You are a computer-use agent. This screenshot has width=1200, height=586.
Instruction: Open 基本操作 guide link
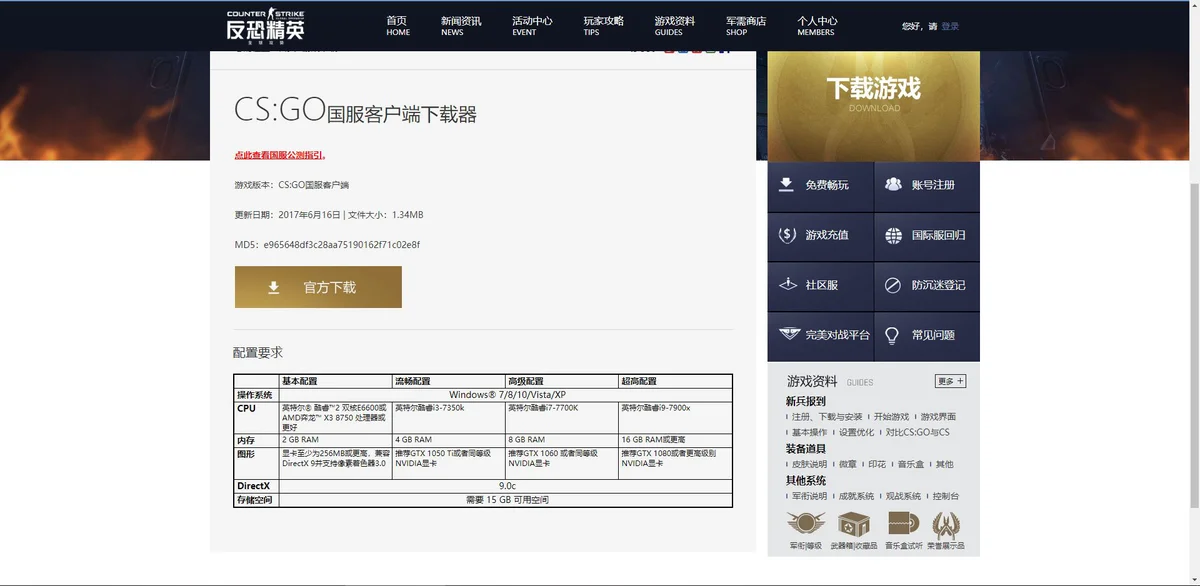[809, 433]
